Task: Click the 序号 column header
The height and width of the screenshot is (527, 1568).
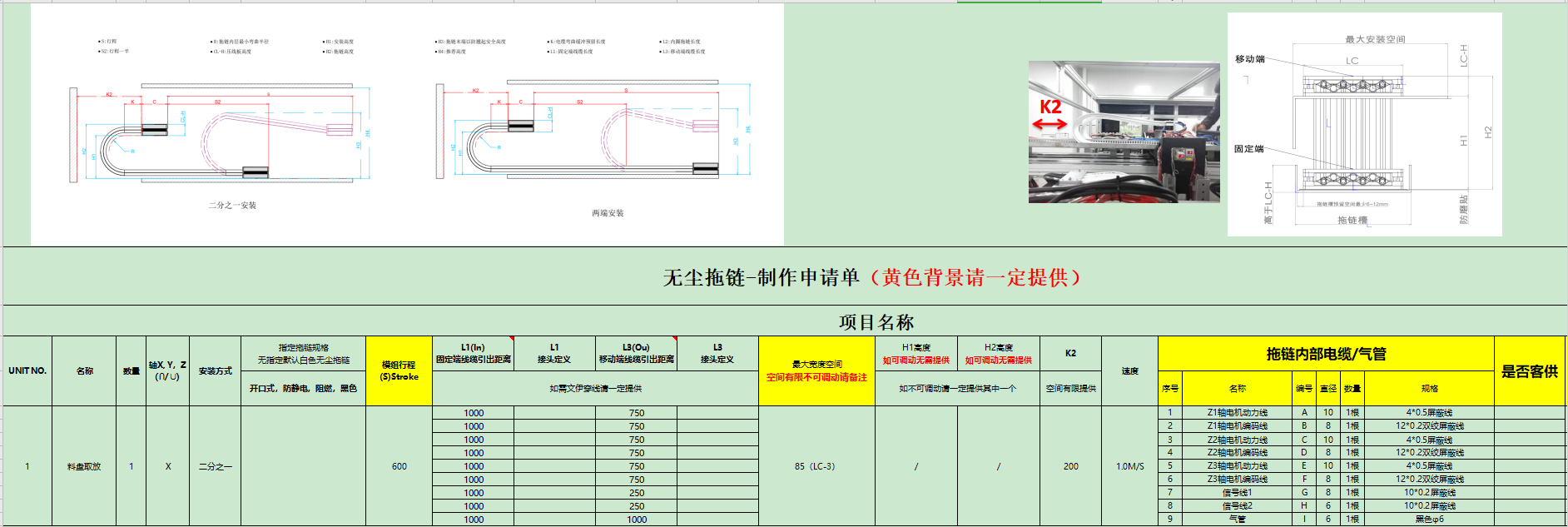Action: point(1169,388)
